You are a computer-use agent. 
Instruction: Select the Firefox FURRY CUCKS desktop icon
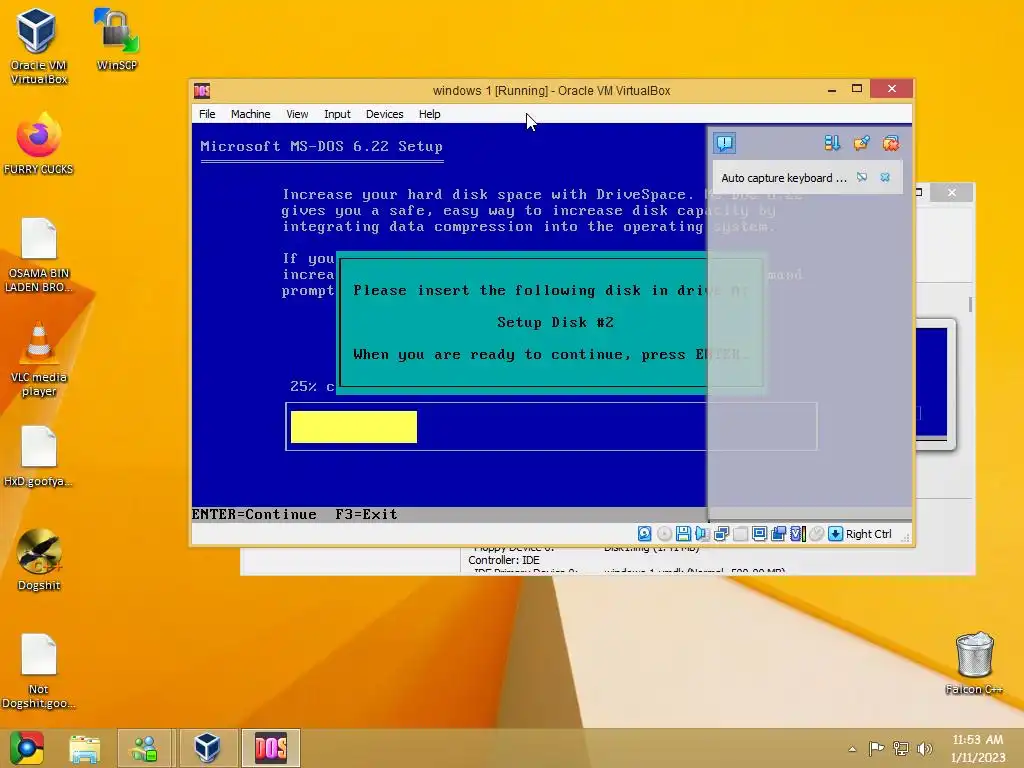(38, 143)
